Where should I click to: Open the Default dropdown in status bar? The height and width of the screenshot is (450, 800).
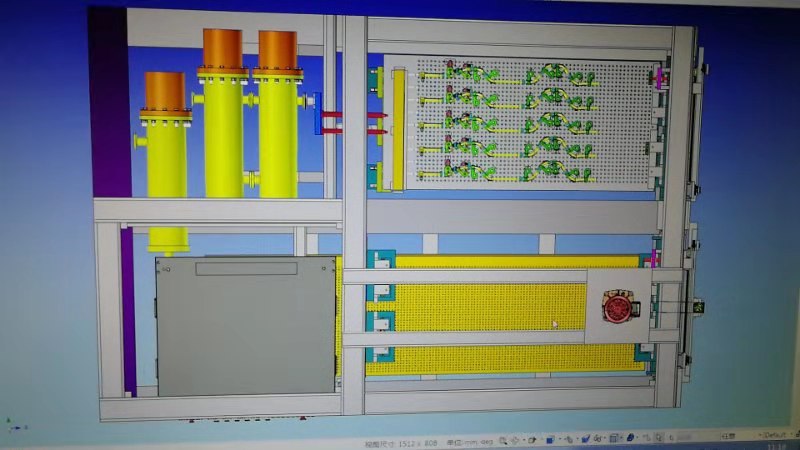[x=773, y=434]
